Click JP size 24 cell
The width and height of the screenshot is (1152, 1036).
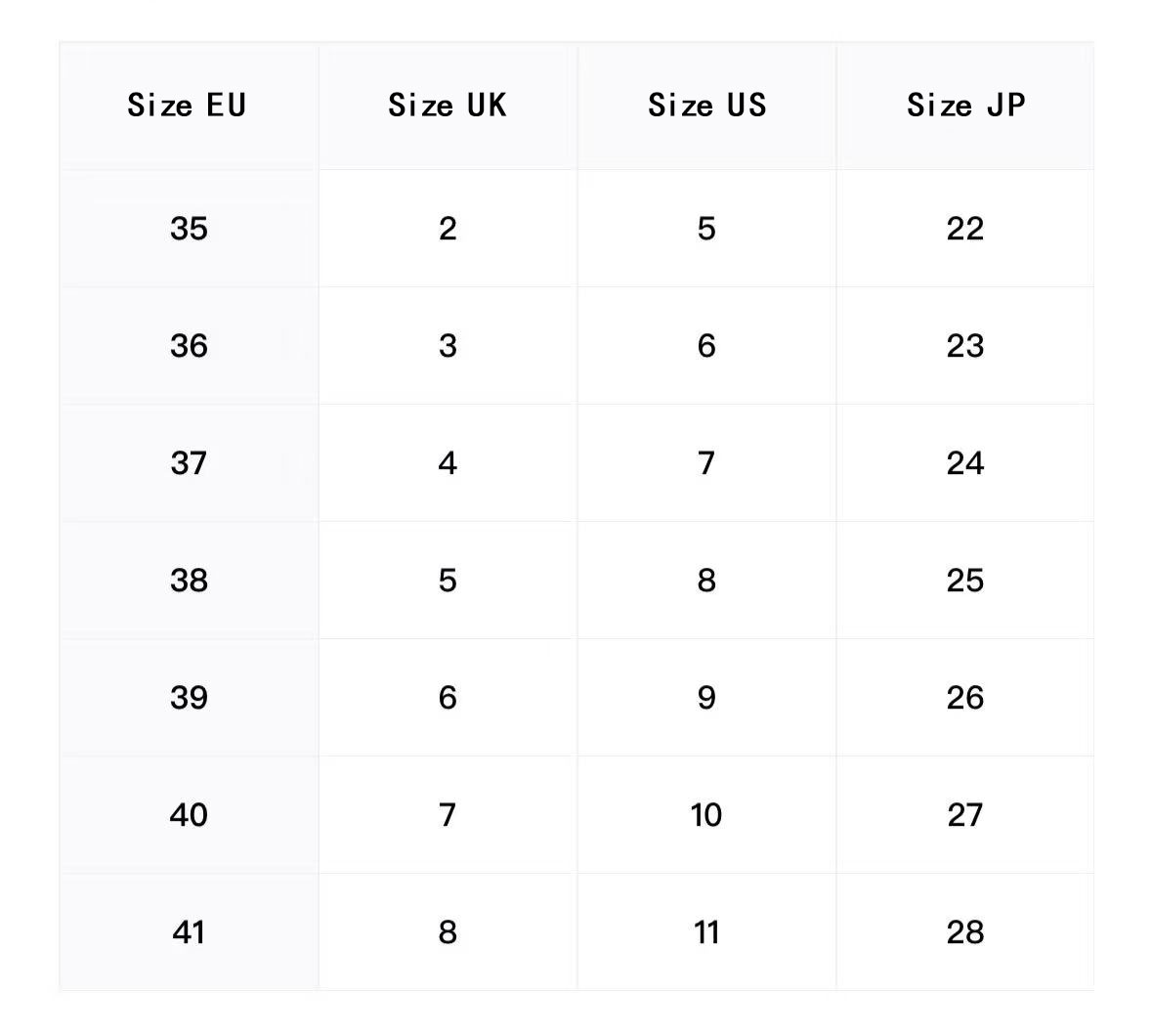point(965,463)
